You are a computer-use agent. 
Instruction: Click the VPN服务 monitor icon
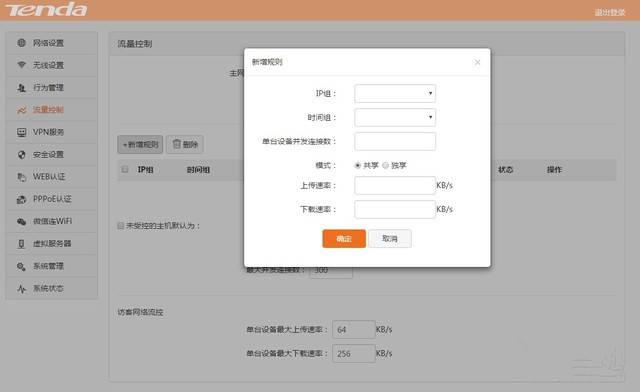(22, 132)
